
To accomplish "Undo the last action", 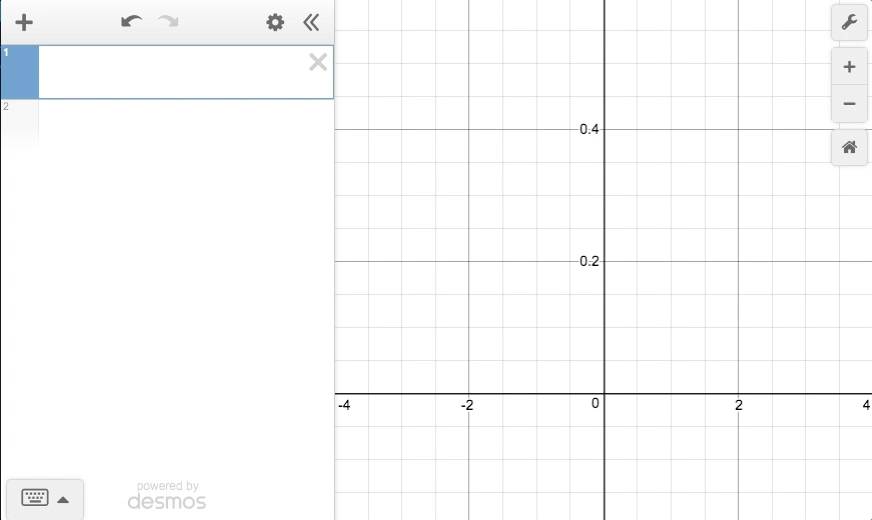I will coord(131,22).
